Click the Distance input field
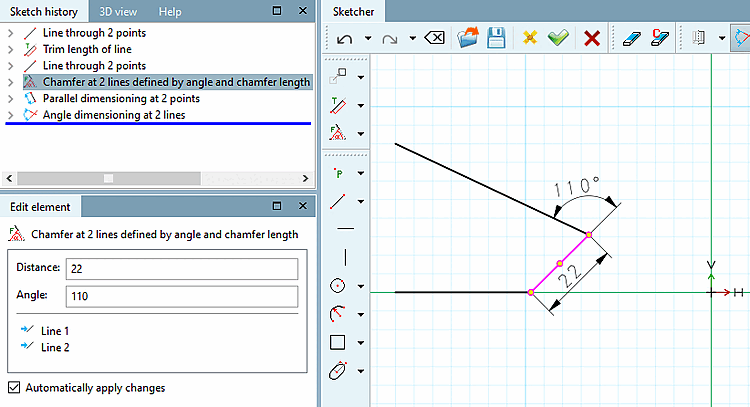Image resolution: width=750 pixels, height=407 pixels. (182, 269)
